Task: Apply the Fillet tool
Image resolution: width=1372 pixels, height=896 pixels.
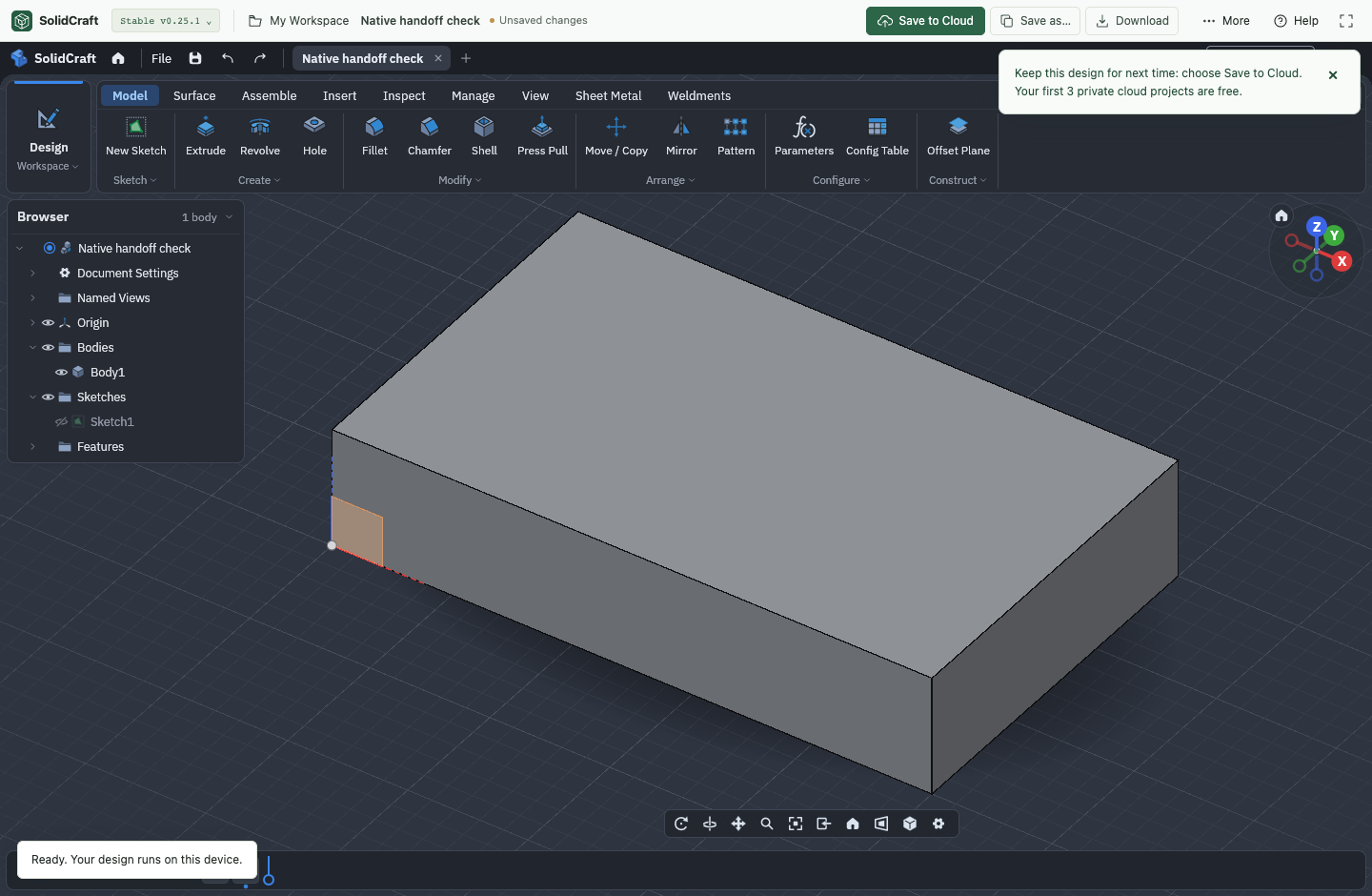Action: [374, 136]
